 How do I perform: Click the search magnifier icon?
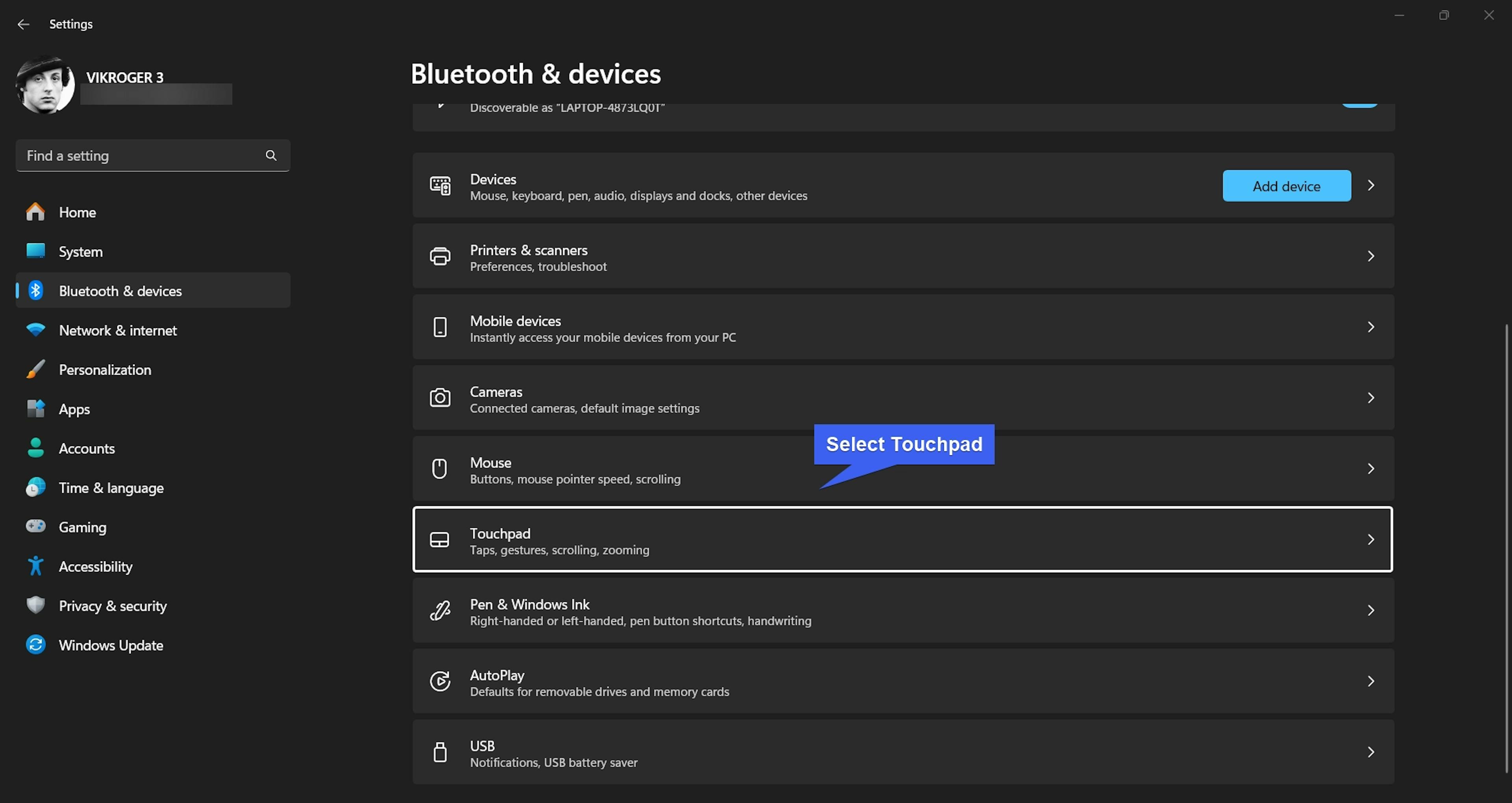pyautogui.click(x=271, y=155)
